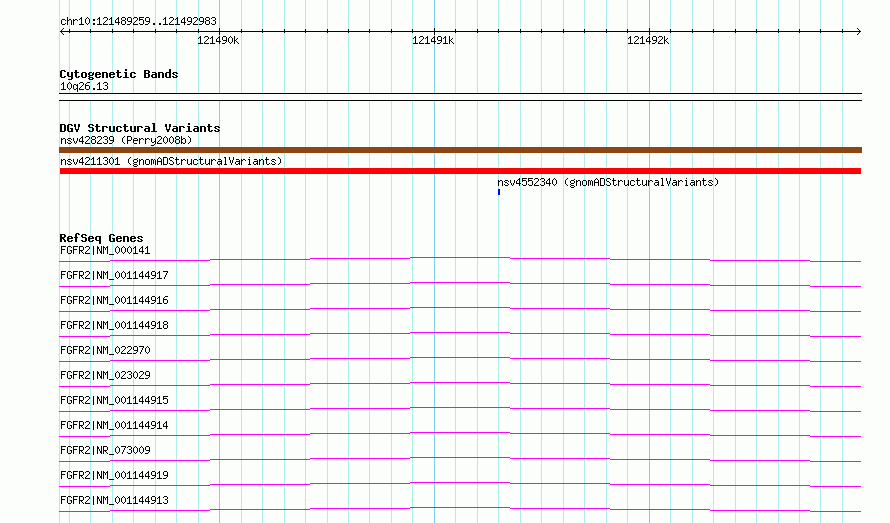890x523 pixels.
Task: Click the 121490k ruler position label
Action: pos(218,40)
